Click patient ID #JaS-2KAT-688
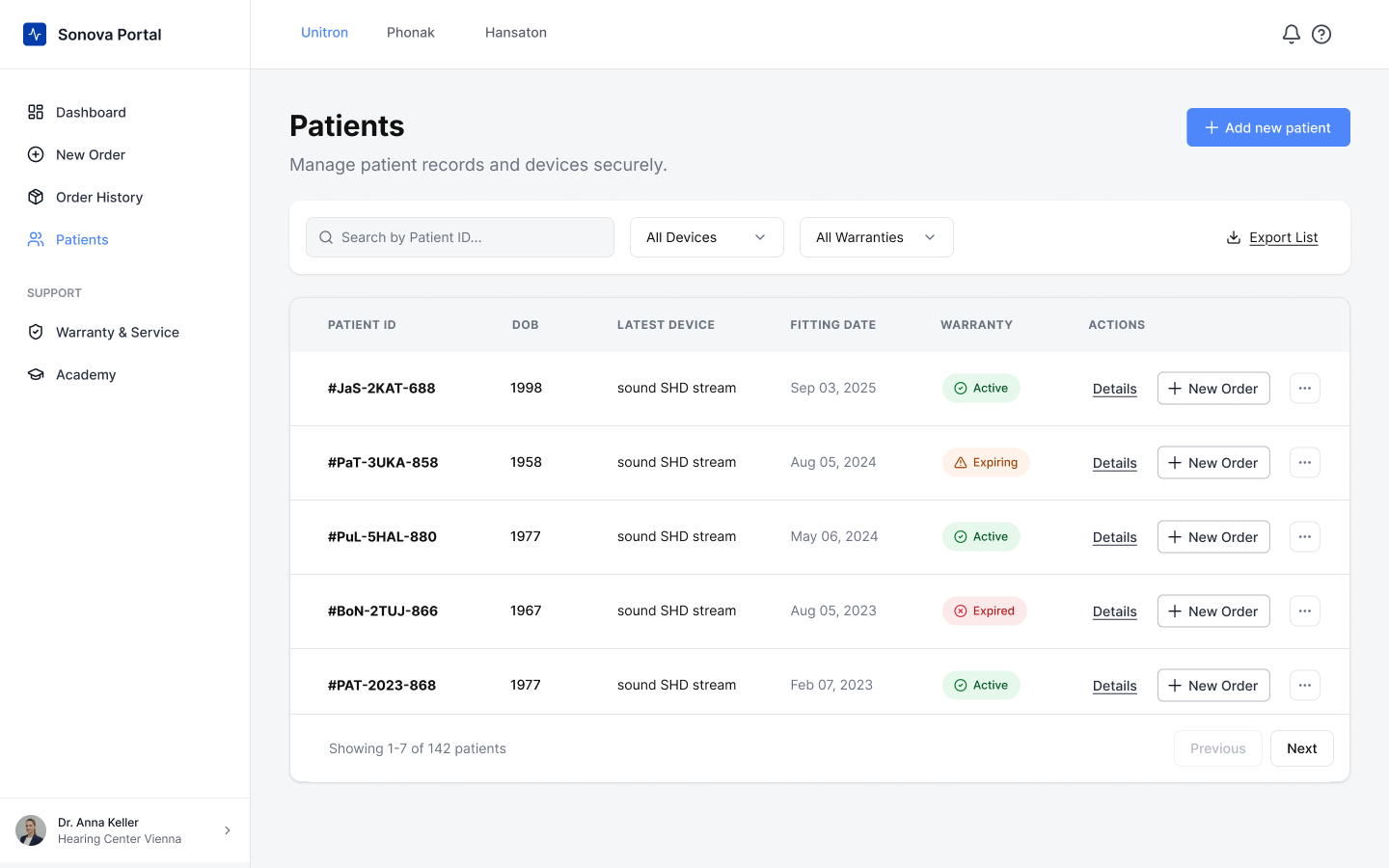This screenshot has width=1389, height=868. pos(382,389)
